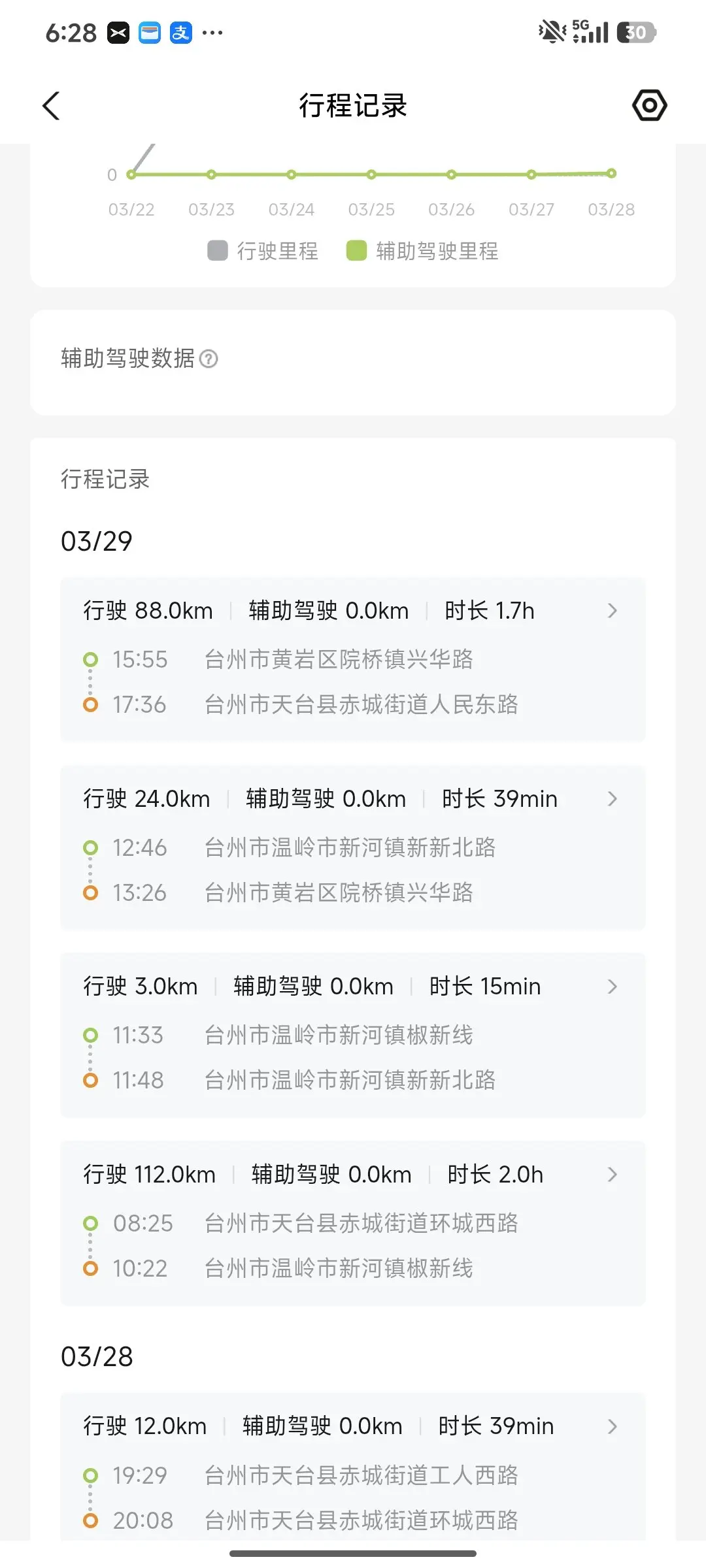Screen dimensions: 706x1568
Task: Tap the 5G signal strength icon
Action: pos(590,31)
